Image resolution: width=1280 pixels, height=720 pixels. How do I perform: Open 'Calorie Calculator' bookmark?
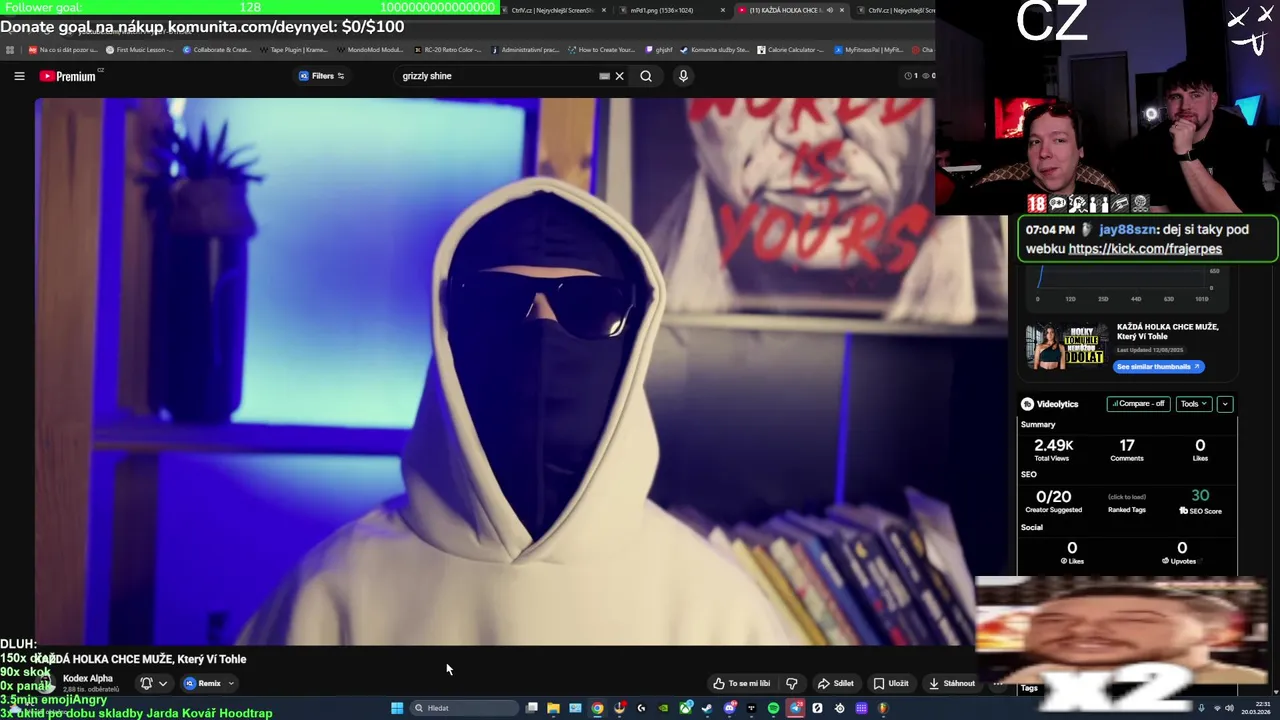coord(790,49)
